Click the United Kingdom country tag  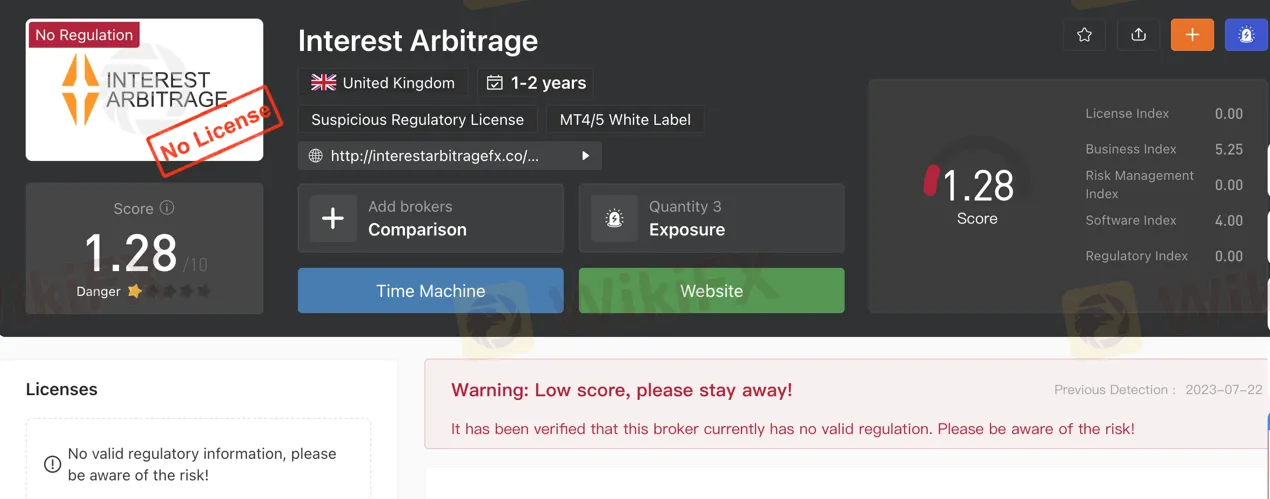383,83
